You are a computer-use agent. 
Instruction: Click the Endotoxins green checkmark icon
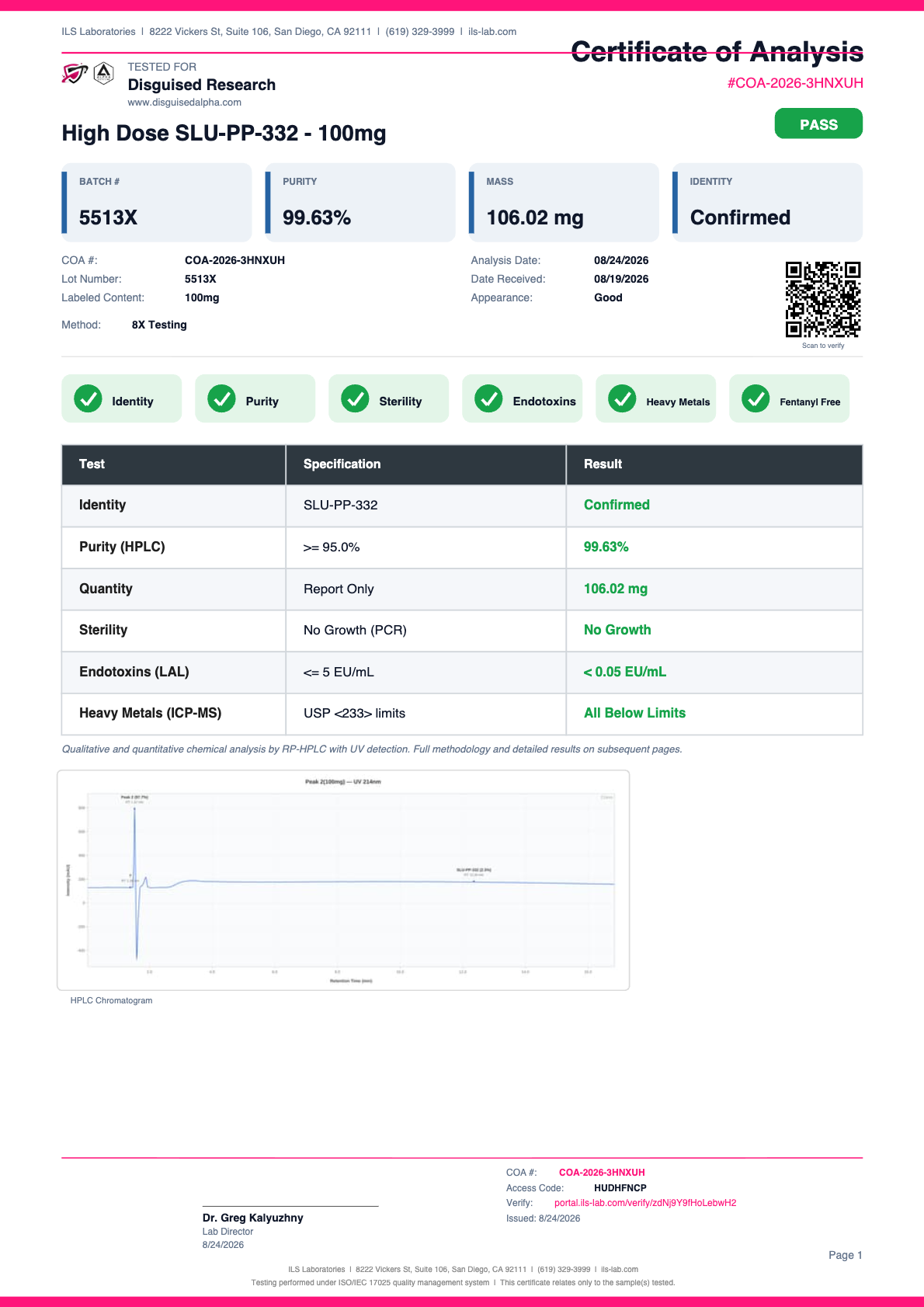click(488, 398)
